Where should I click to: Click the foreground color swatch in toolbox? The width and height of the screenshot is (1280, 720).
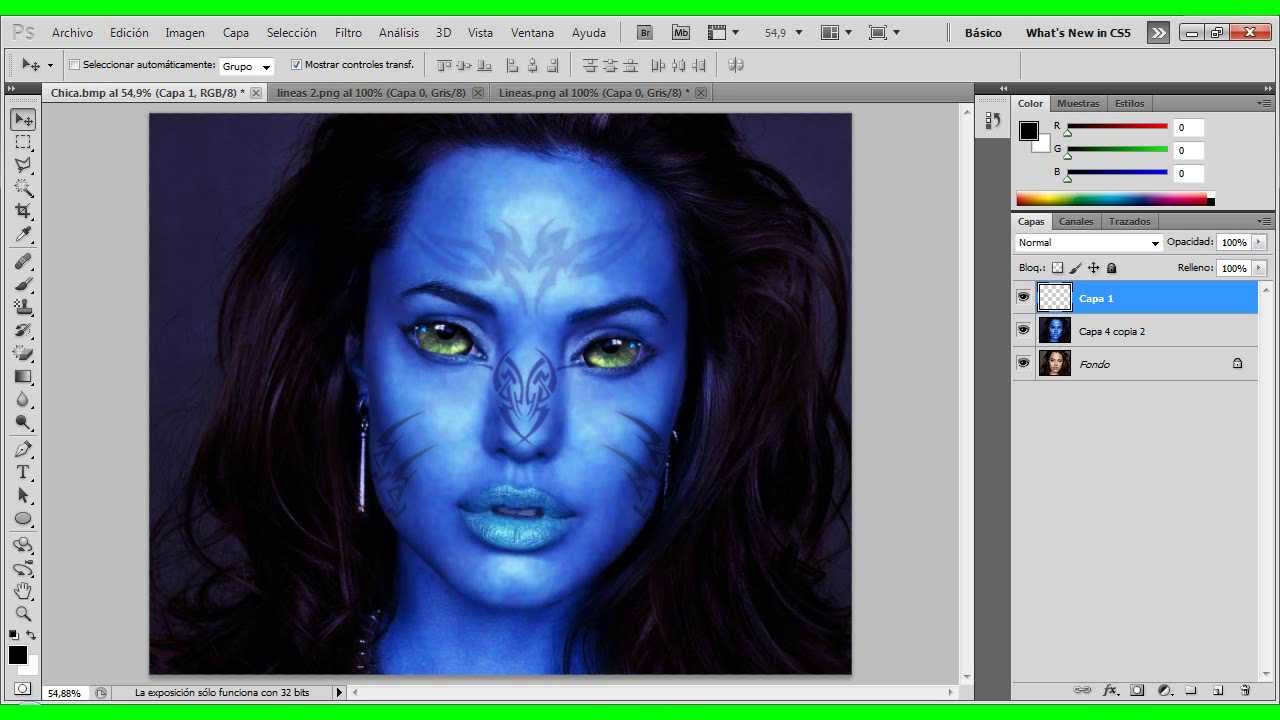18,655
